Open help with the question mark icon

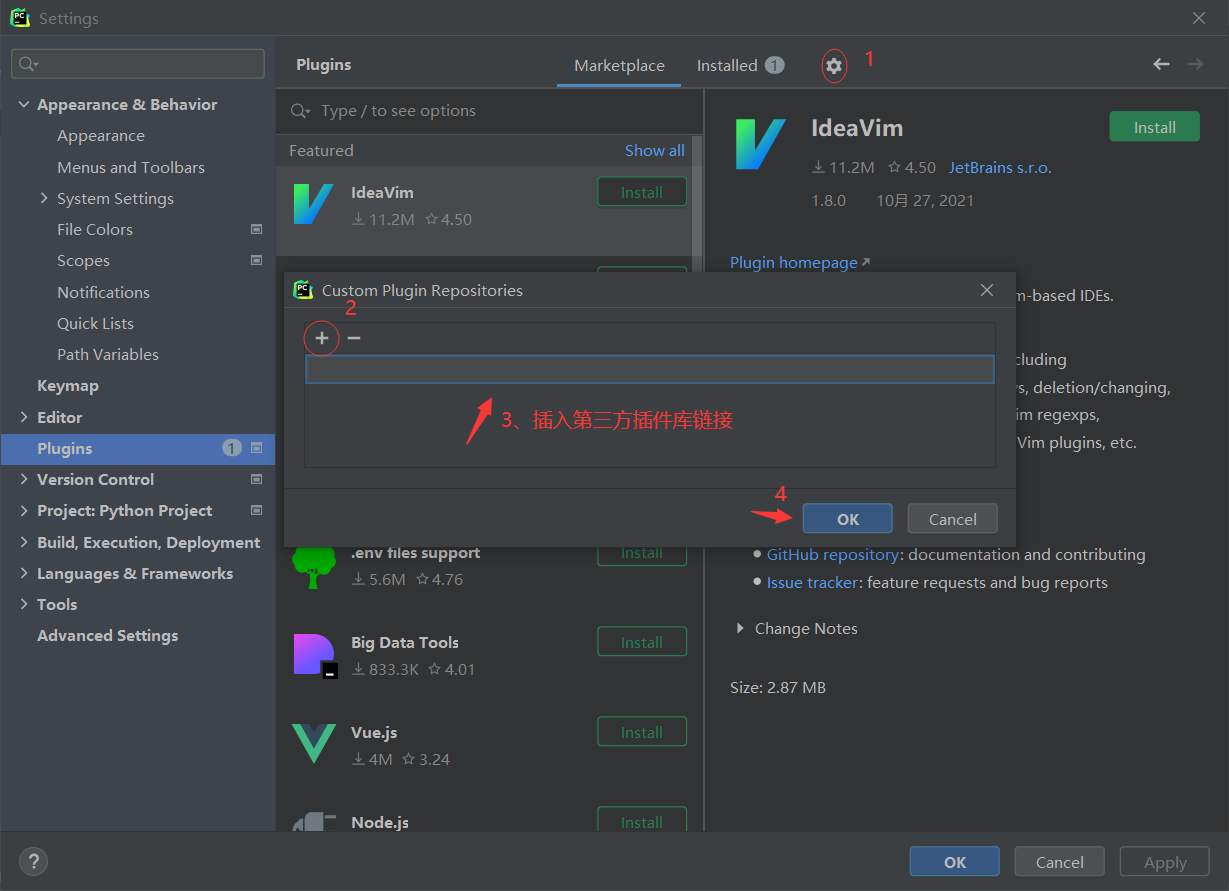tap(33, 861)
